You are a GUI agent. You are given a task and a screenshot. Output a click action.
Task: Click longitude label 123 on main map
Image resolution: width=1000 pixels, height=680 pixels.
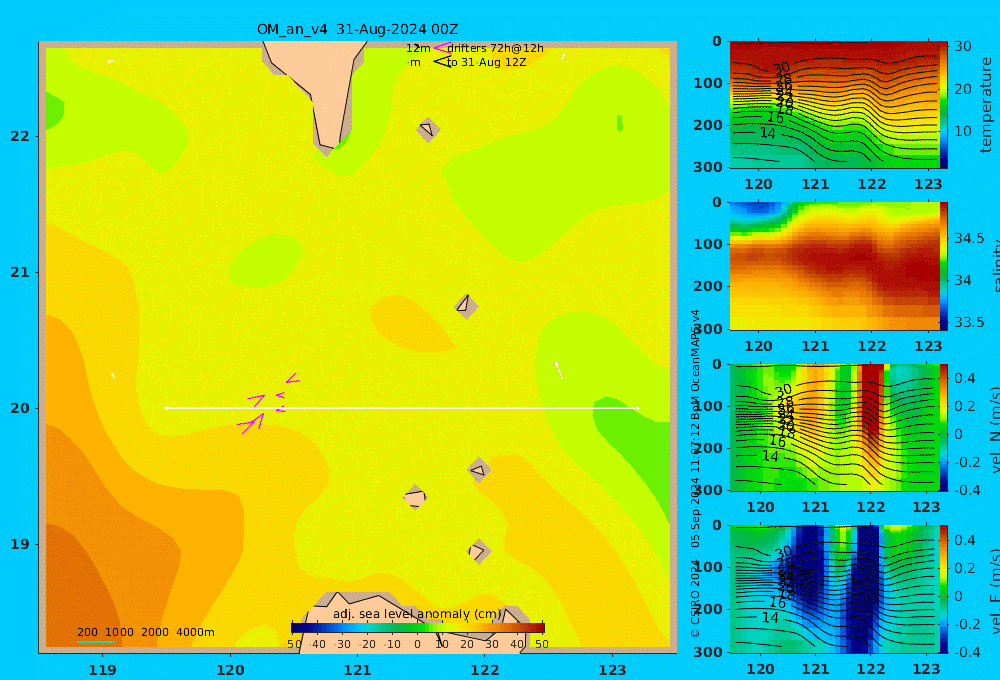612,670
